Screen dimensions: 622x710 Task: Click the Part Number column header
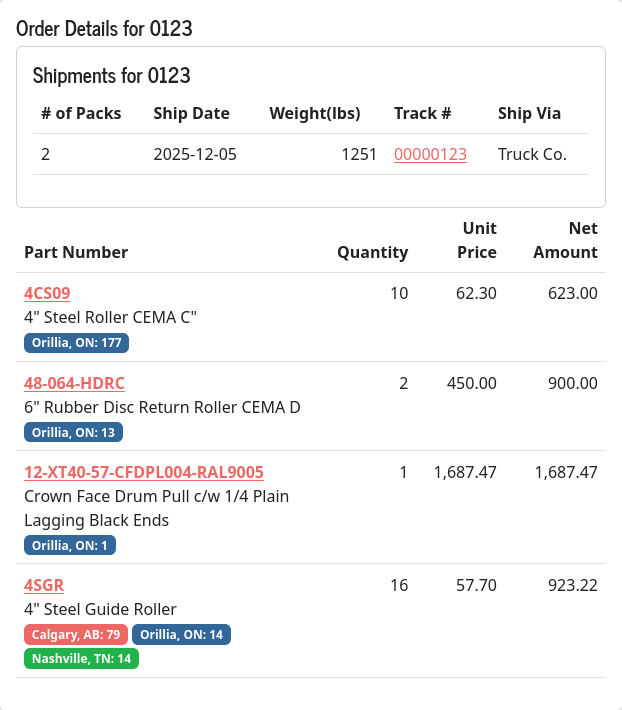coord(76,252)
